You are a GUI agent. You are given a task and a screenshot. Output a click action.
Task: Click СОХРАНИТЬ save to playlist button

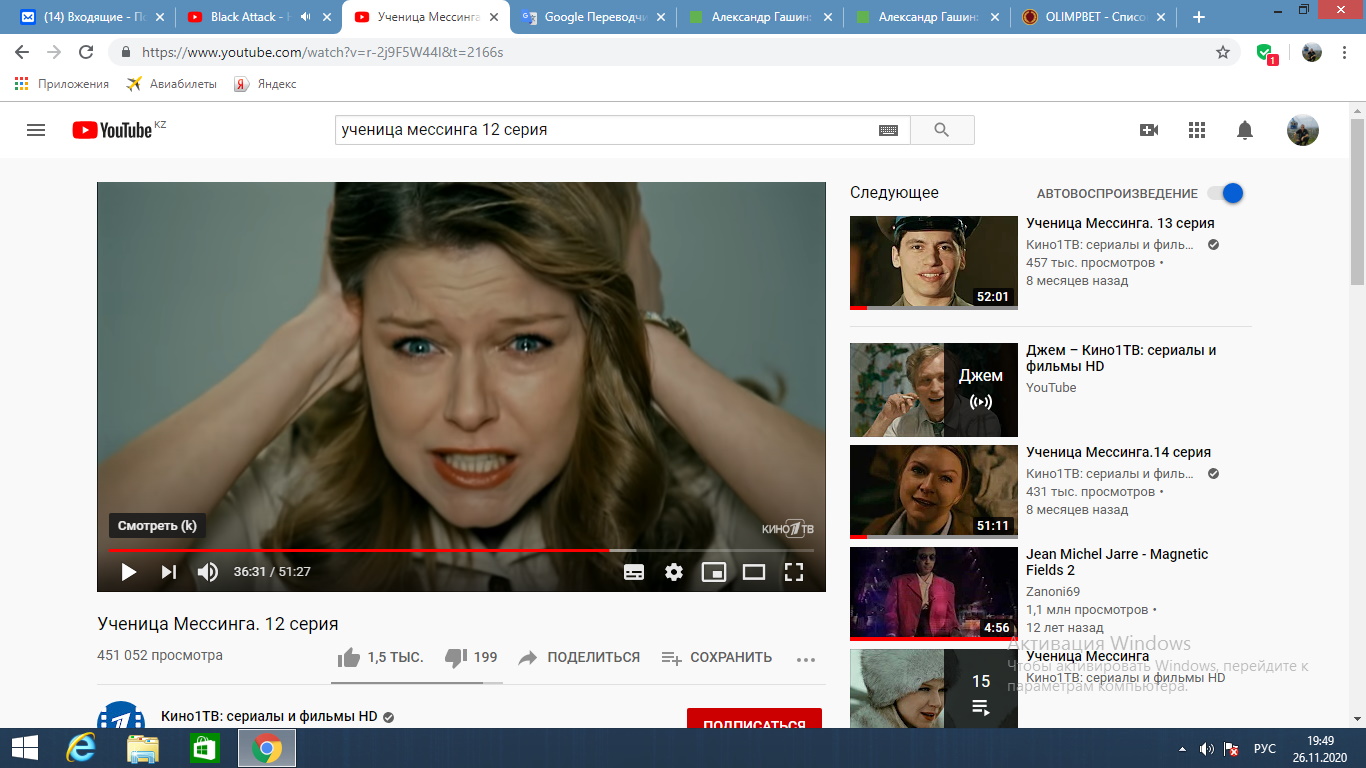(x=717, y=657)
